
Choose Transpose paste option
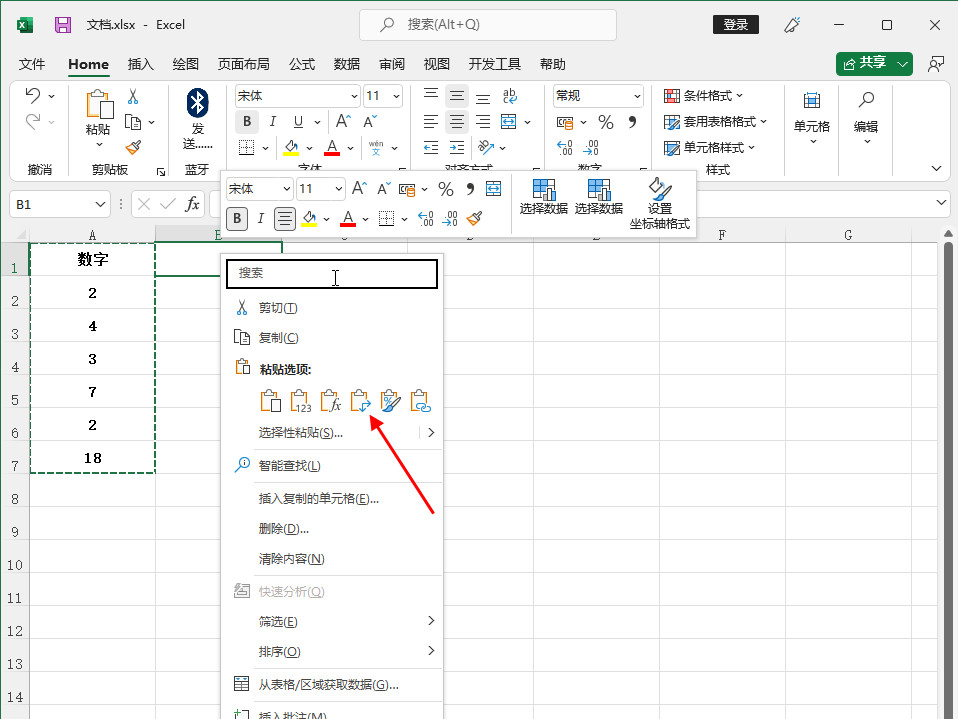pyautogui.click(x=360, y=401)
